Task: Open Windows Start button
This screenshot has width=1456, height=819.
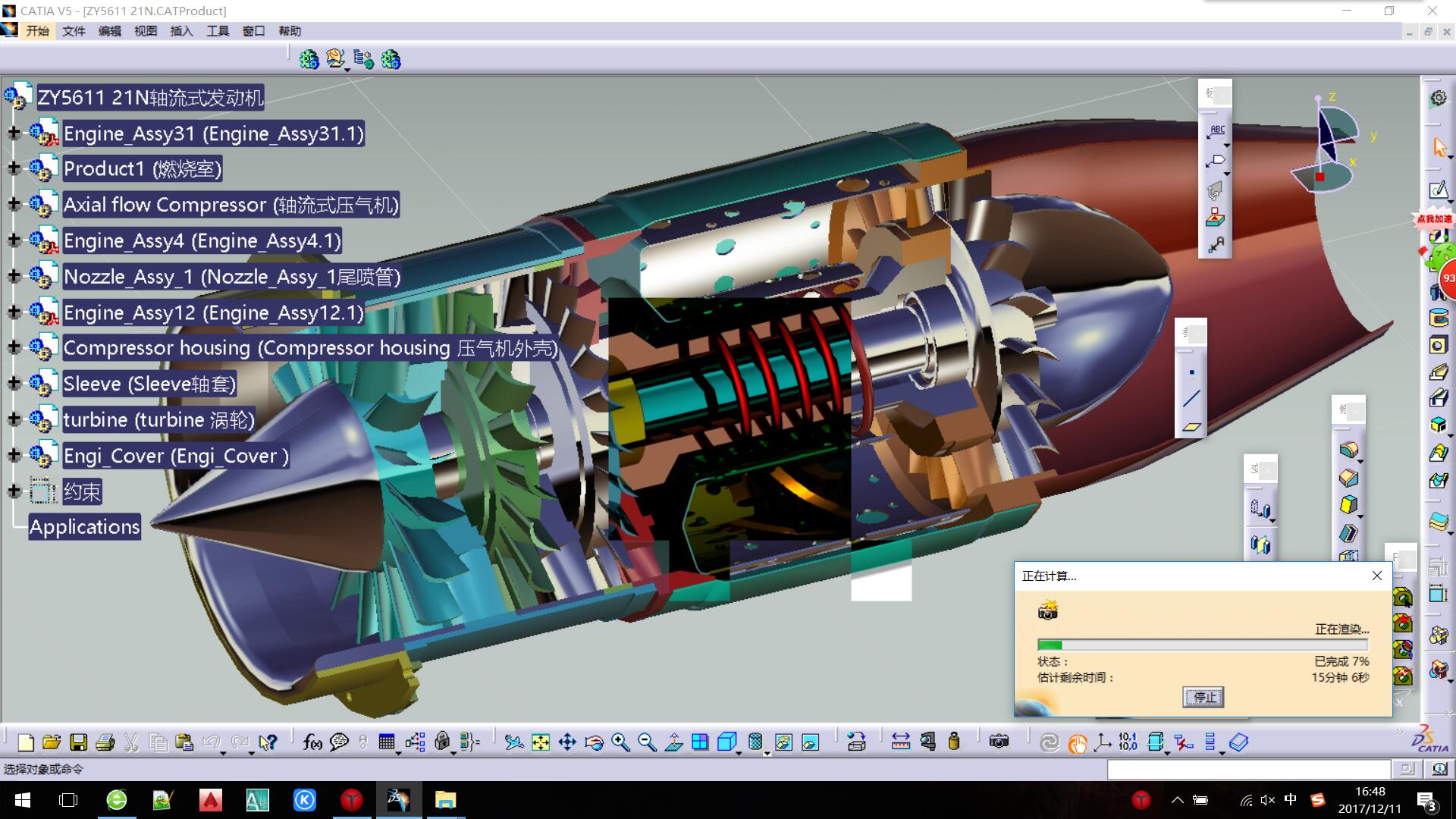Action: click(x=22, y=800)
